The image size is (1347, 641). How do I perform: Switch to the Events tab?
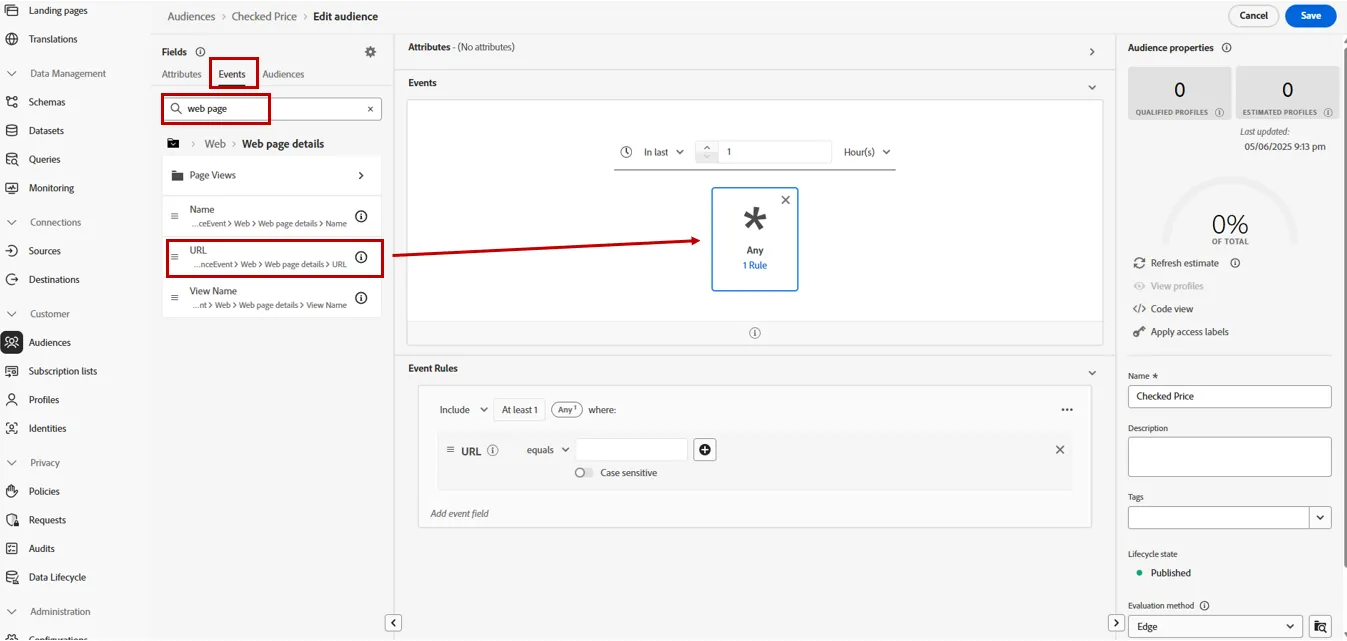[x=232, y=74]
